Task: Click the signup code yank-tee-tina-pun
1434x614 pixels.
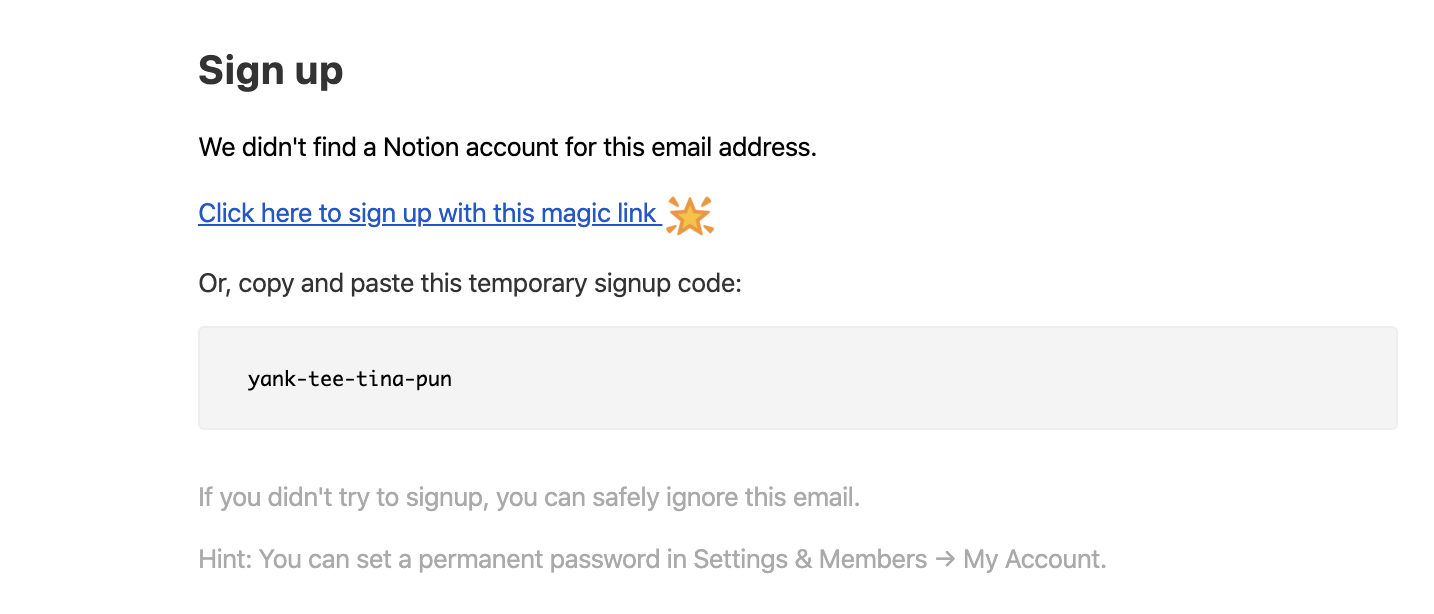Action: point(350,380)
